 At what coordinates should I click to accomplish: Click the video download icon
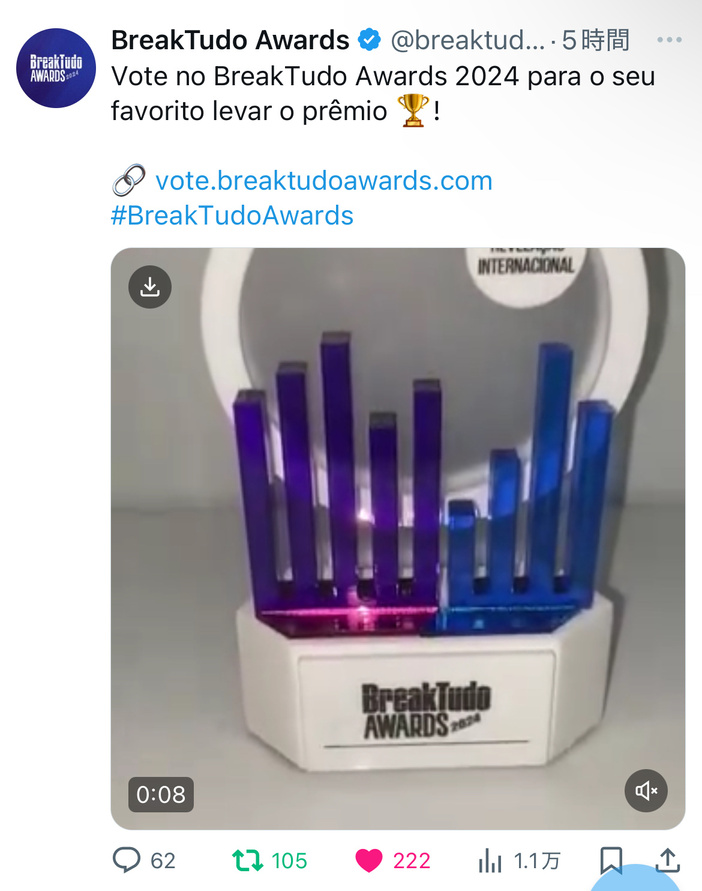[150, 287]
